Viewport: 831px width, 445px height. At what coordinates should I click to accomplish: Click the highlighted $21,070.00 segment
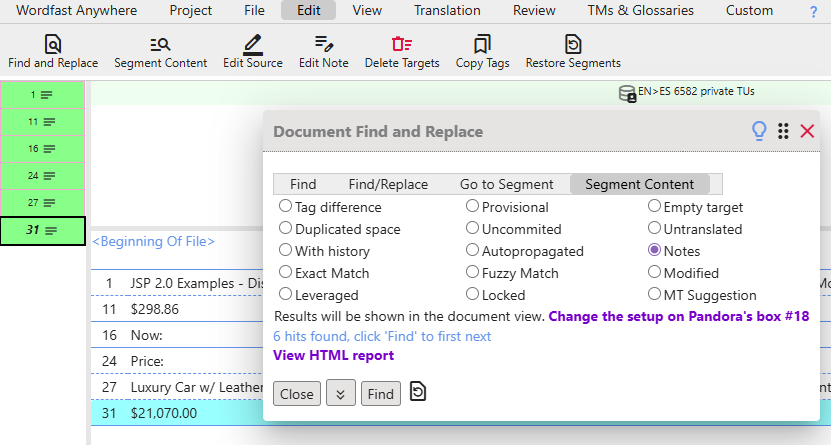click(x=178, y=413)
